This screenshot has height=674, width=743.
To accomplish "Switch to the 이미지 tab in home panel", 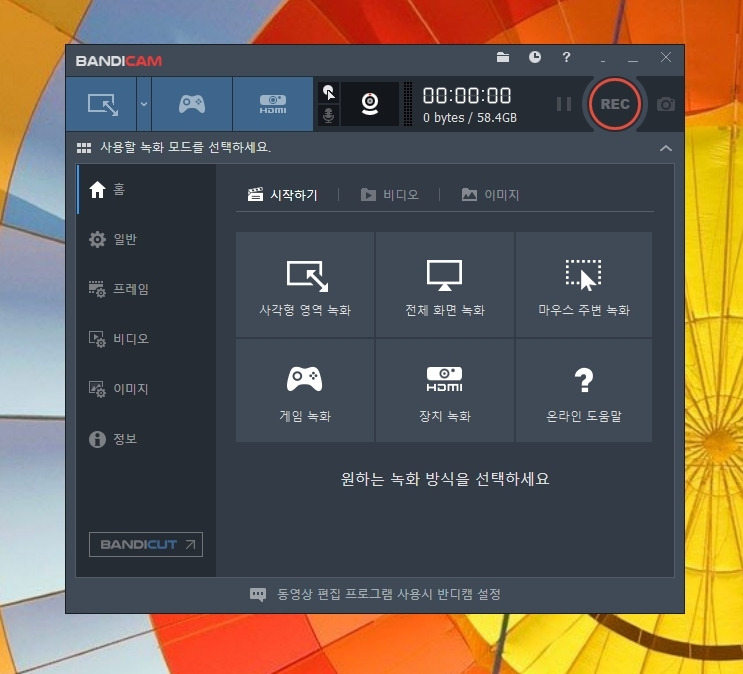I will pos(490,195).
